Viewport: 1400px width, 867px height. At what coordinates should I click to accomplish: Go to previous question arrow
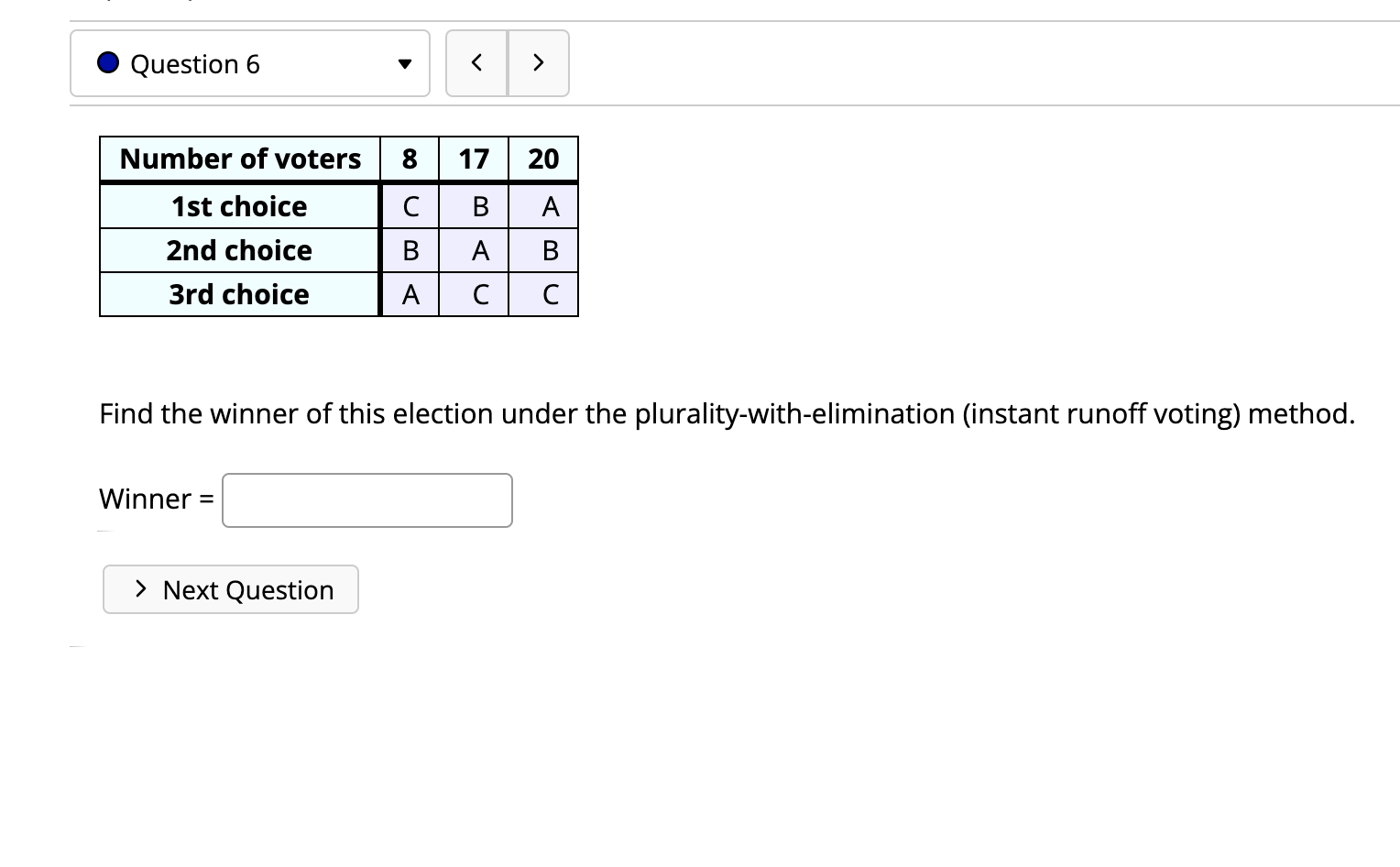point(476,63)
